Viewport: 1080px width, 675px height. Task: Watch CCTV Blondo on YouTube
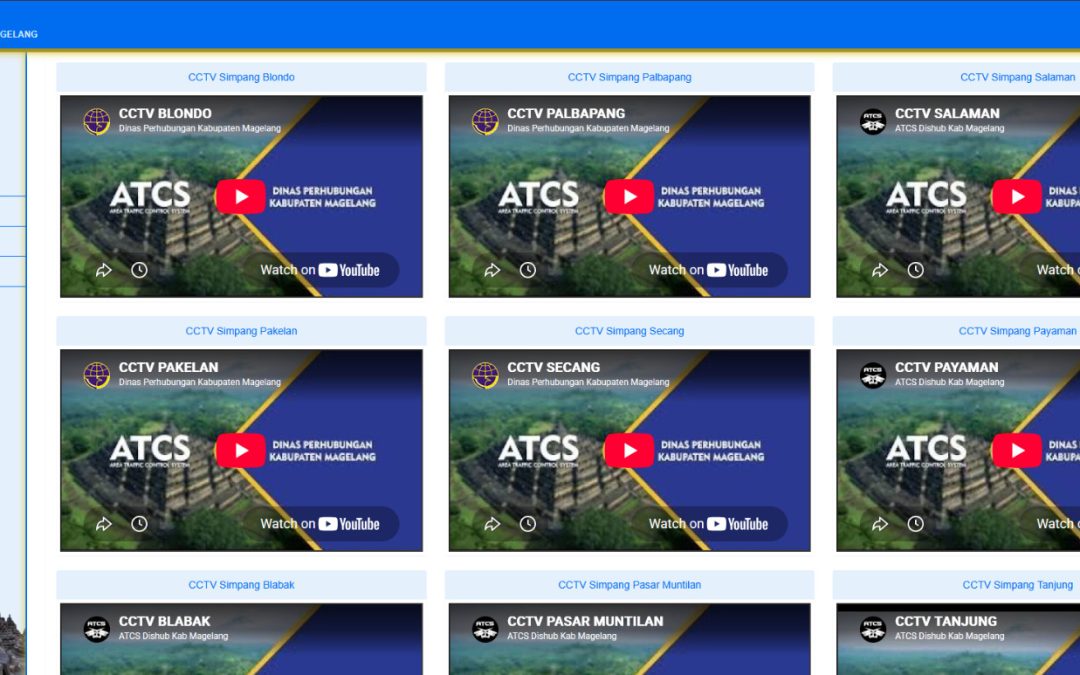coord(320,270)
